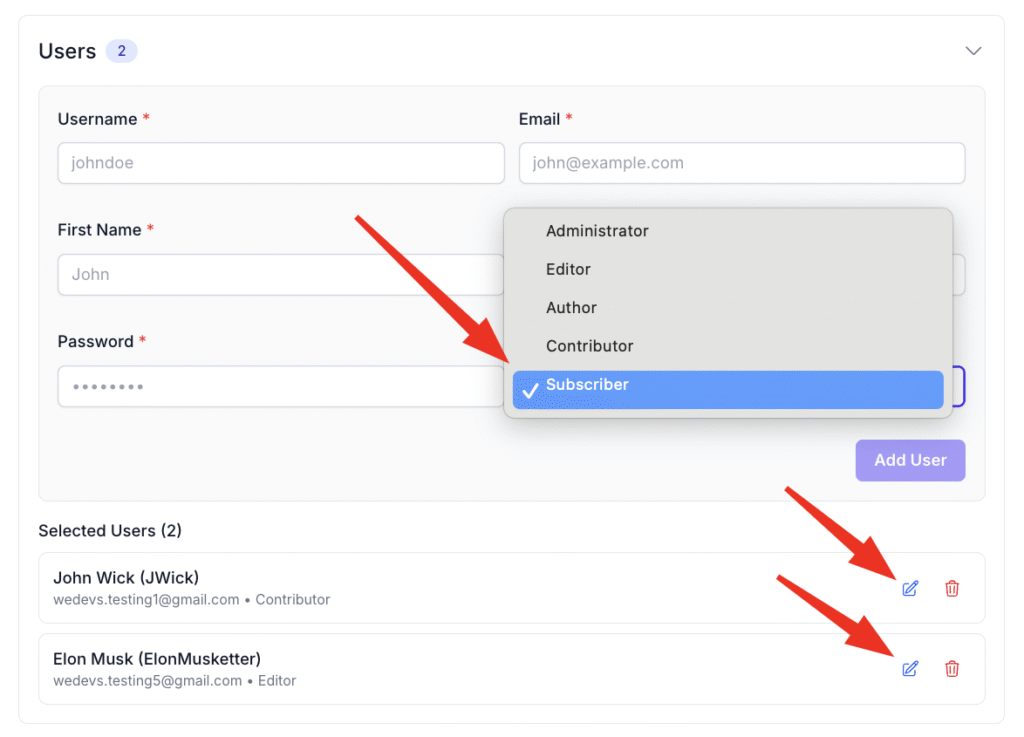Click the Users section title

67,51
